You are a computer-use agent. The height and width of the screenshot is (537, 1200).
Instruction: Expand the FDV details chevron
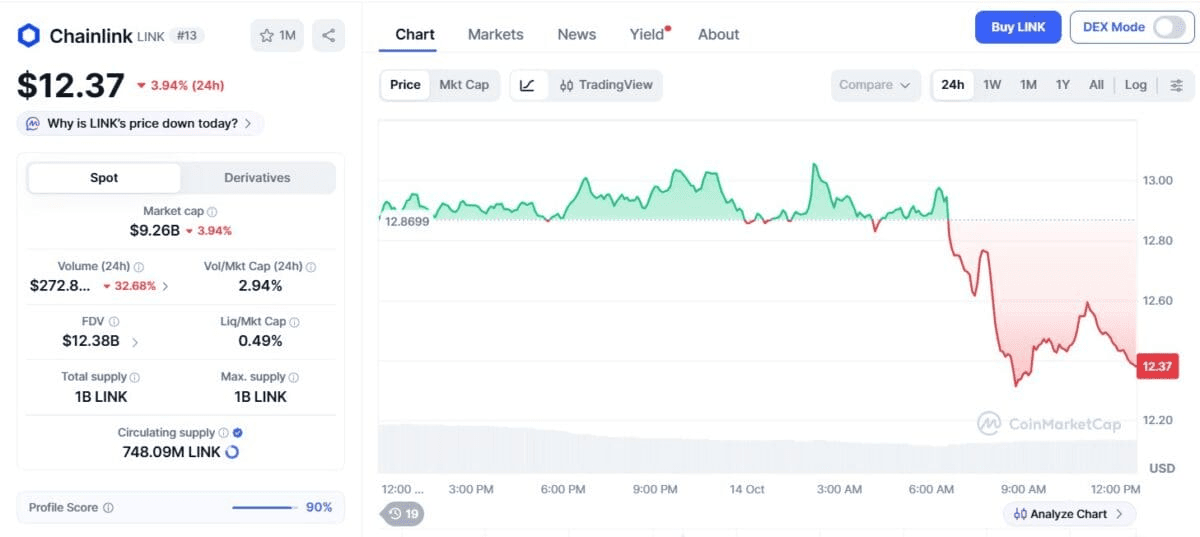tap(135, 341)
